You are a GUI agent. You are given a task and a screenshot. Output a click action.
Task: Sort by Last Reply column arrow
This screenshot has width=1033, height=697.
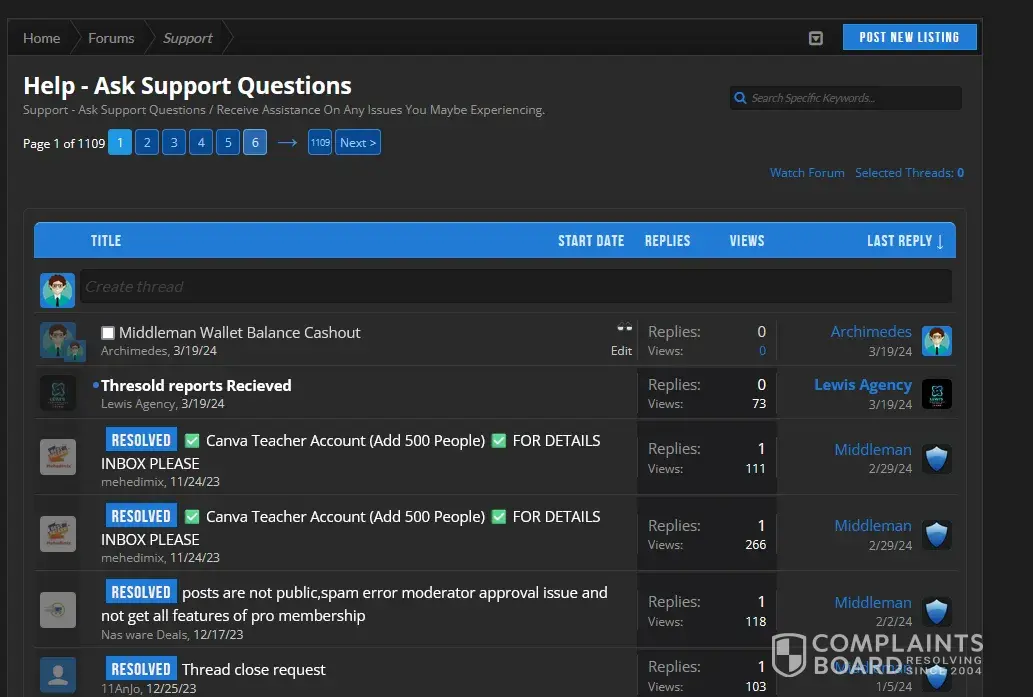click(x=939, y=241)
